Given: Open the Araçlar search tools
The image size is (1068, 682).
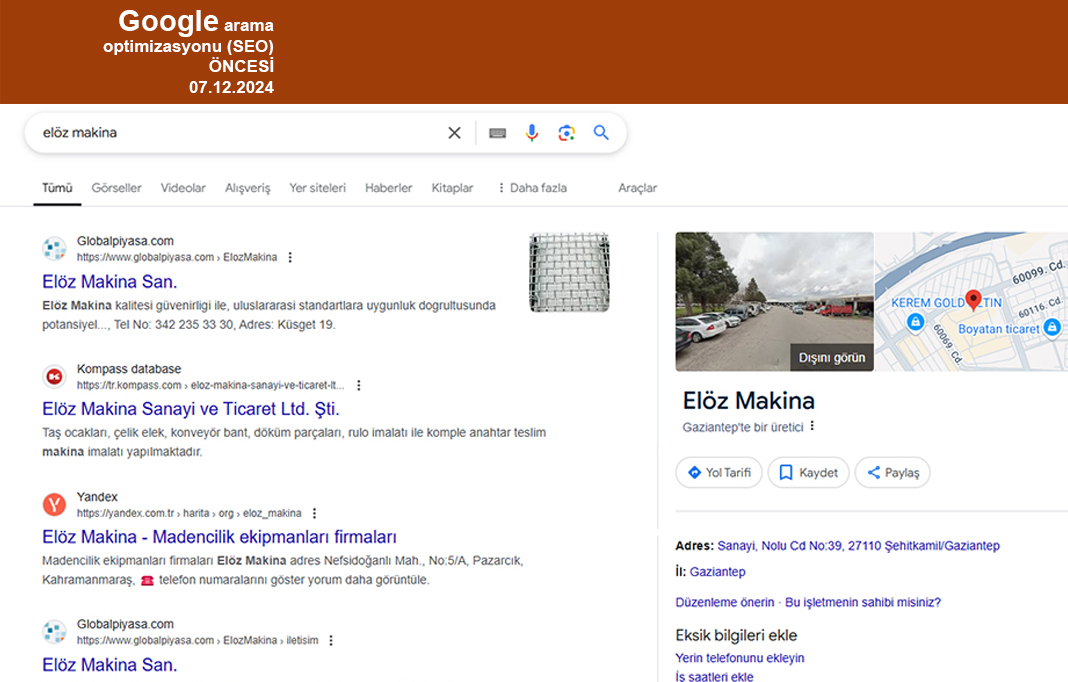Looking at the screenshot, I should coord(638,187).
